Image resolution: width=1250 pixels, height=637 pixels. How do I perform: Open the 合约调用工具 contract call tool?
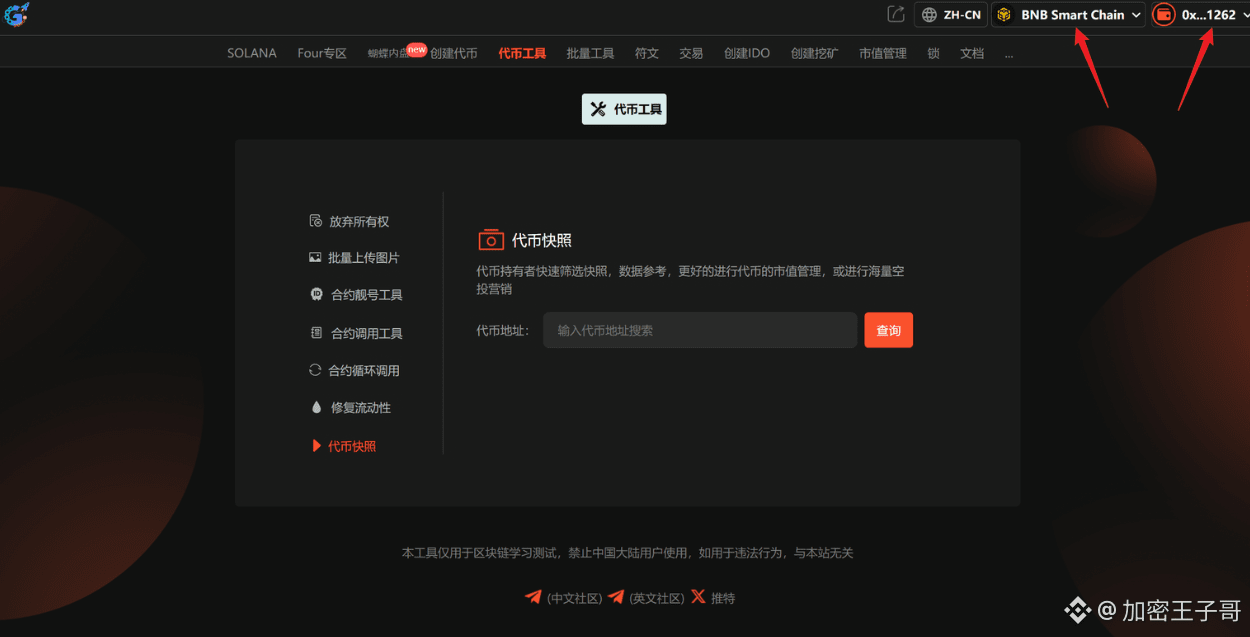pos(355,333)
